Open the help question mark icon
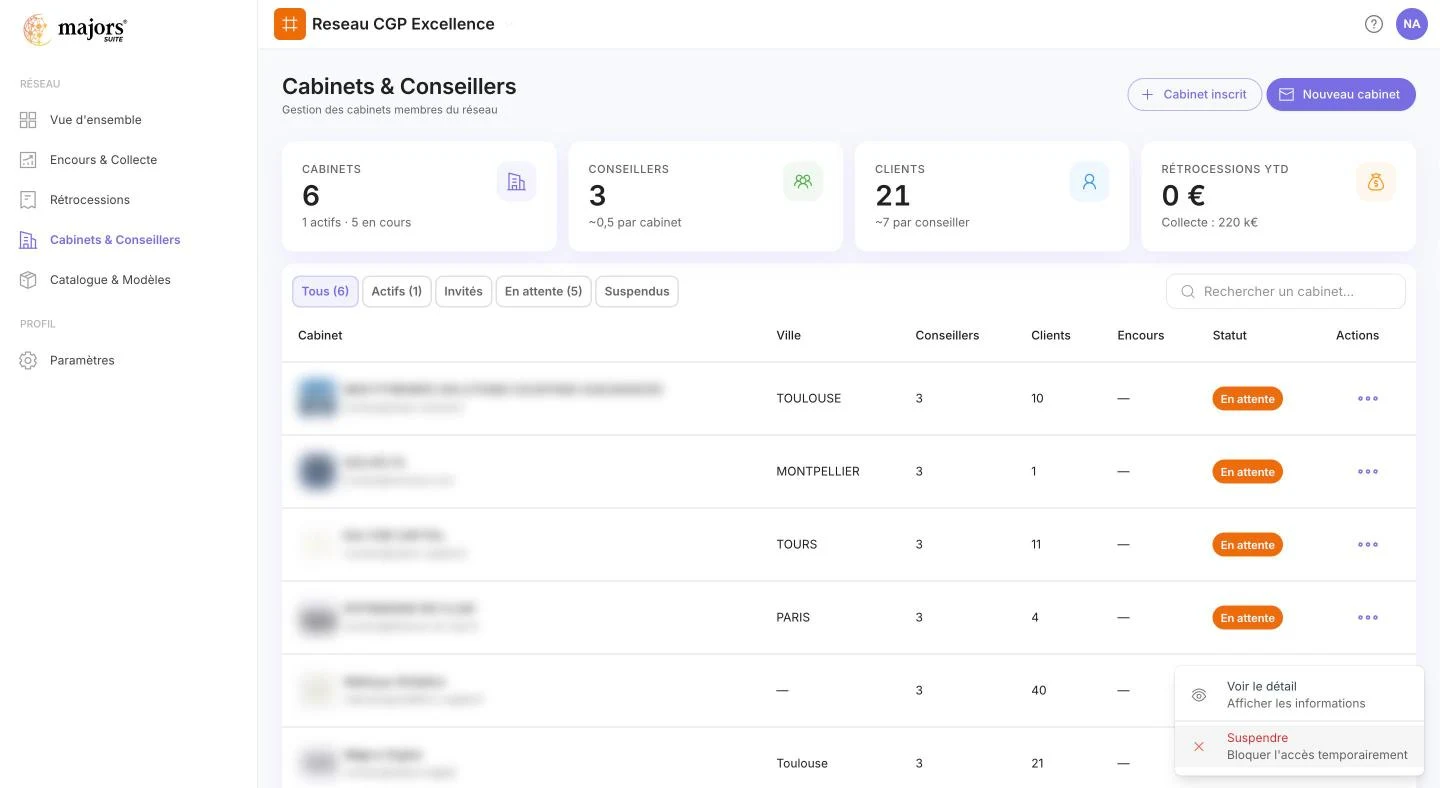 click(x=1374, y=24)
